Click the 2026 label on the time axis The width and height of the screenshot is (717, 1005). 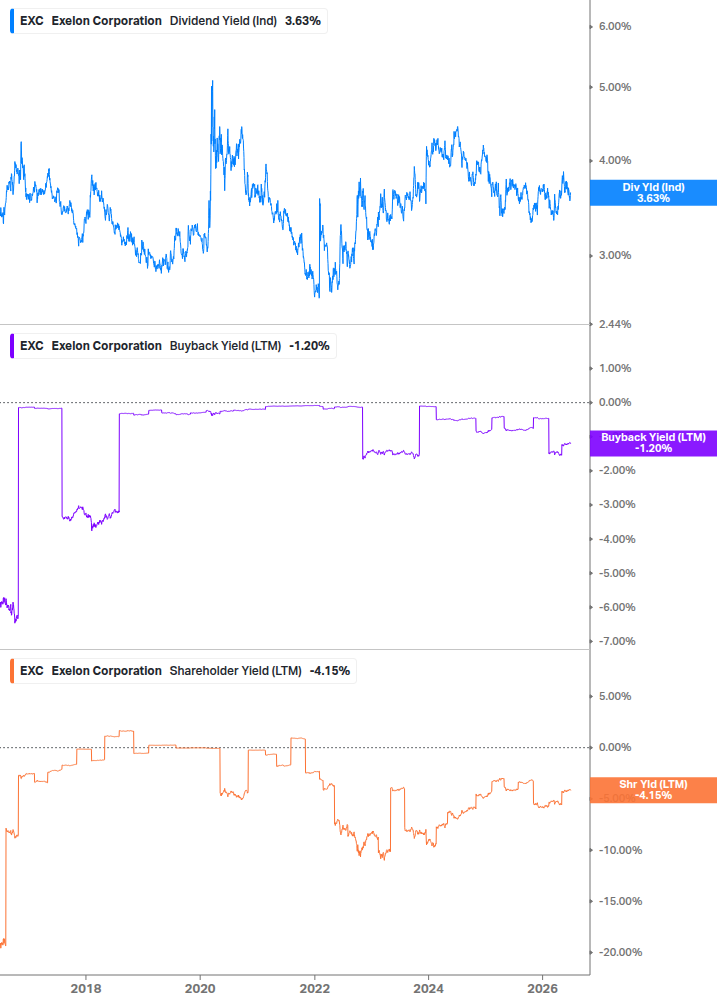click(x=543, y=989)
